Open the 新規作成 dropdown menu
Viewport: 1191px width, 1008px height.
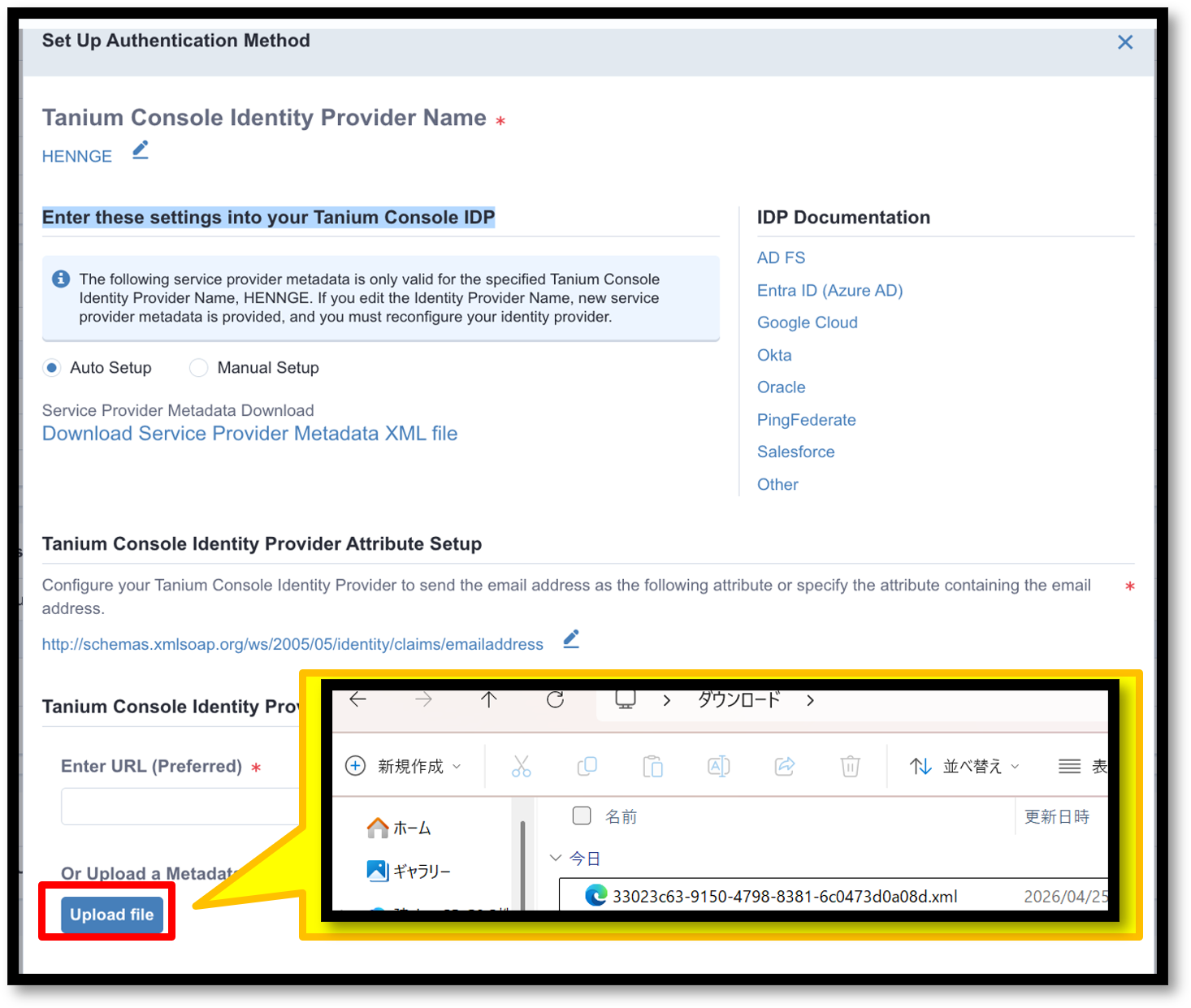coord(404,766)
